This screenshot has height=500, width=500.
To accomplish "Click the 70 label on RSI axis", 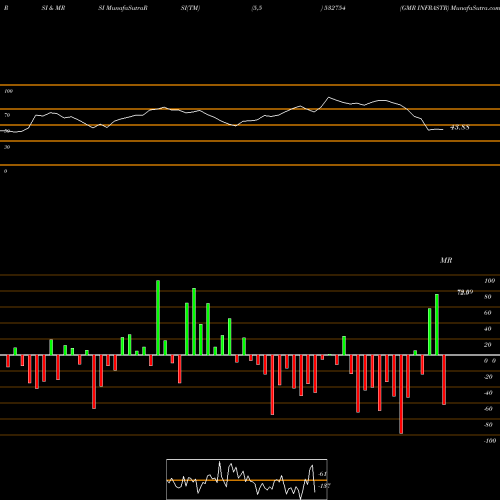I will coord(7,115).
